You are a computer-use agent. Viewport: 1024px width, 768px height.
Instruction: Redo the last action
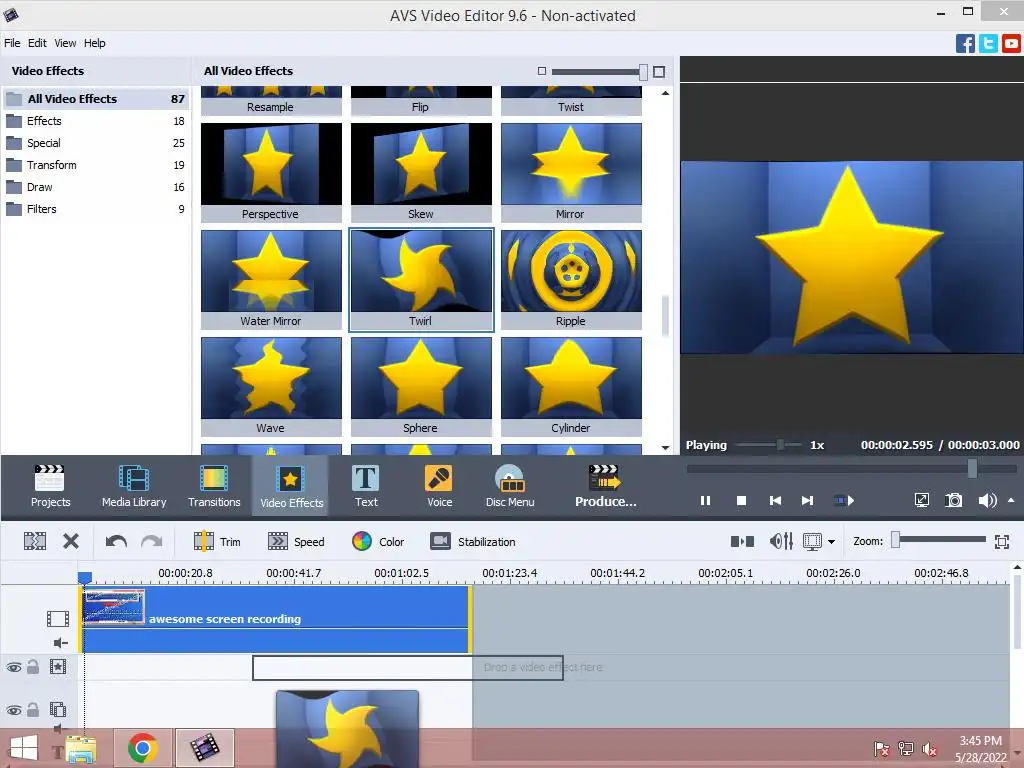pyautogui.click(x=152, y=541)
